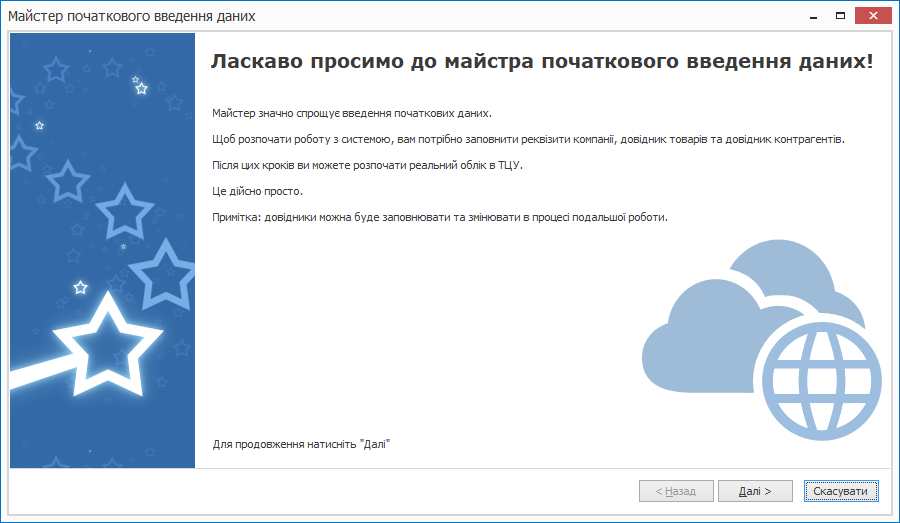Click the title bar text "Майстер початкового введення даних"
The width and height of the screenshot is (900, 523).
coord(132,16)
